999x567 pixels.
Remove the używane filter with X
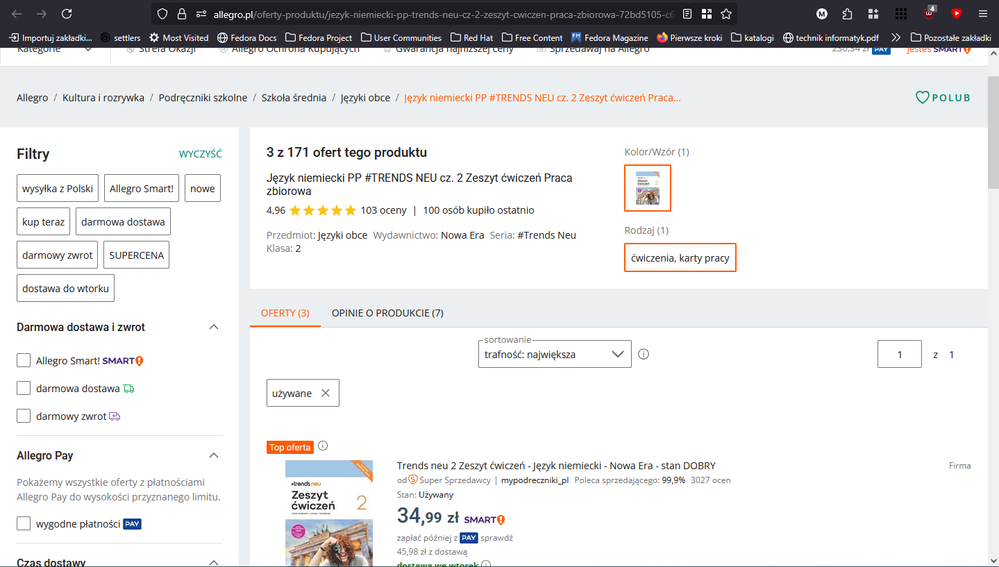point(326,393)
